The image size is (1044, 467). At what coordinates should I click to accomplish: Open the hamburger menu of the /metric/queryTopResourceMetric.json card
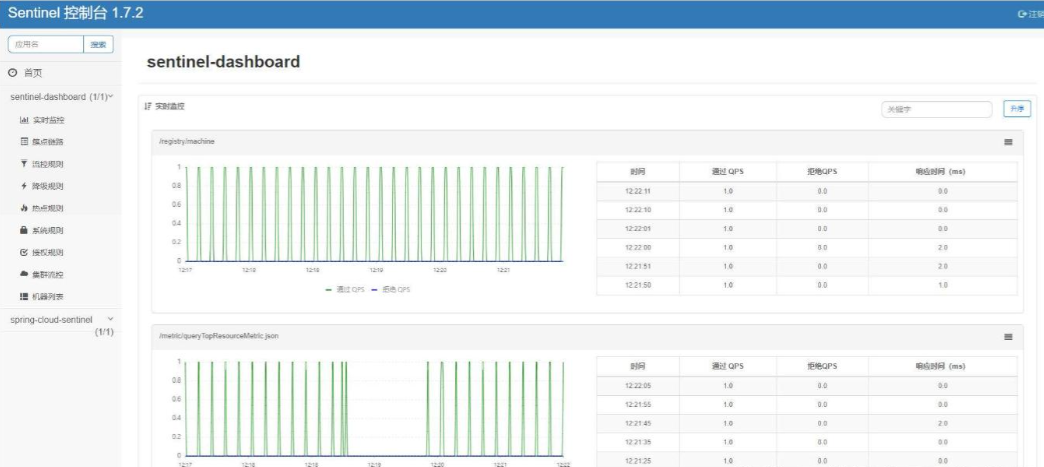tap(1009, 337)
